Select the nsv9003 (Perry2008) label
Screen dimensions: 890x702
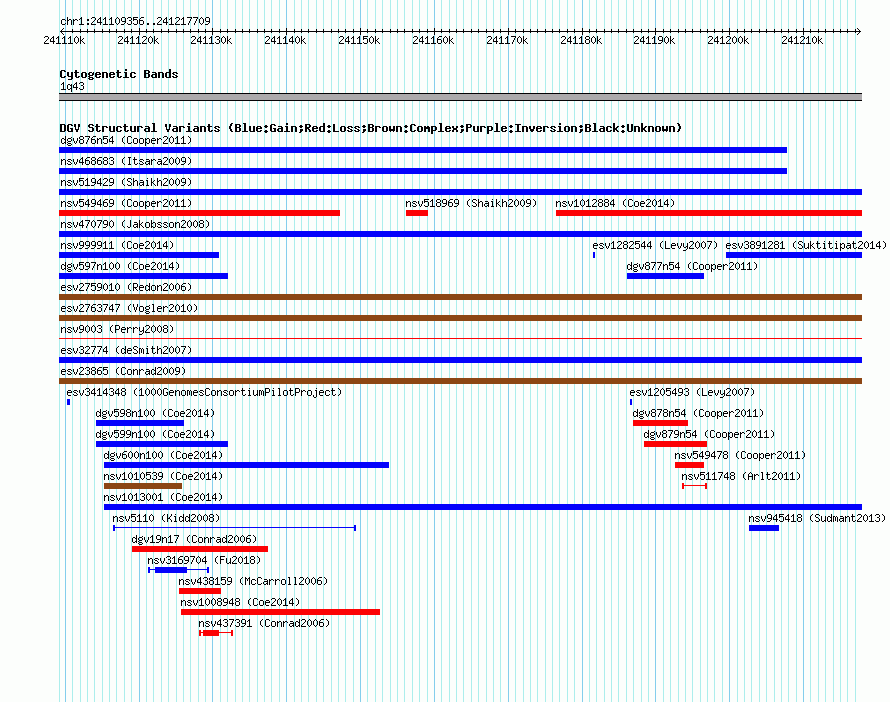point(117,329)
